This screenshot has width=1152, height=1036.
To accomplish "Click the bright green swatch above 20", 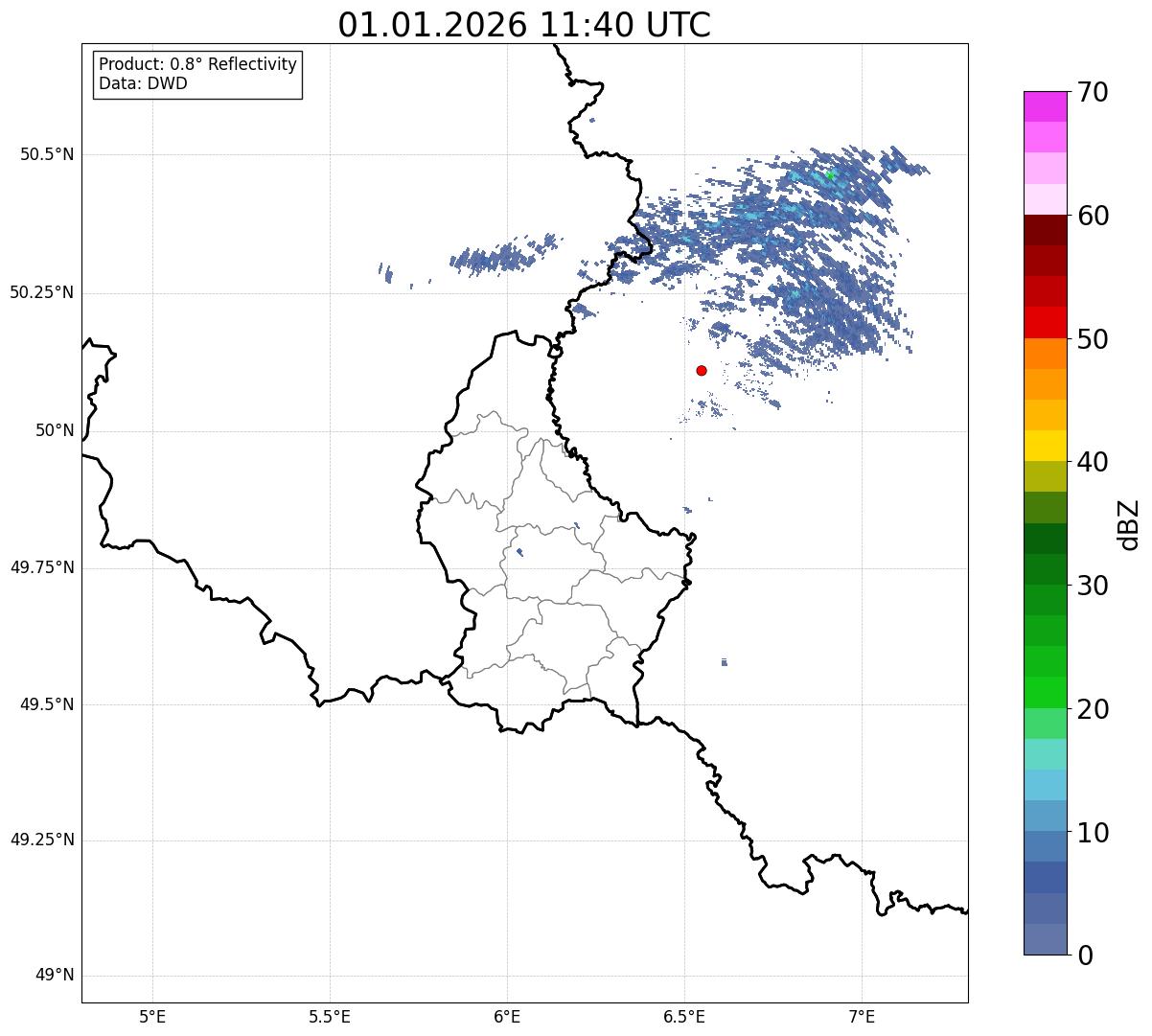I will pyautogui.click(x=1045, y=693).
